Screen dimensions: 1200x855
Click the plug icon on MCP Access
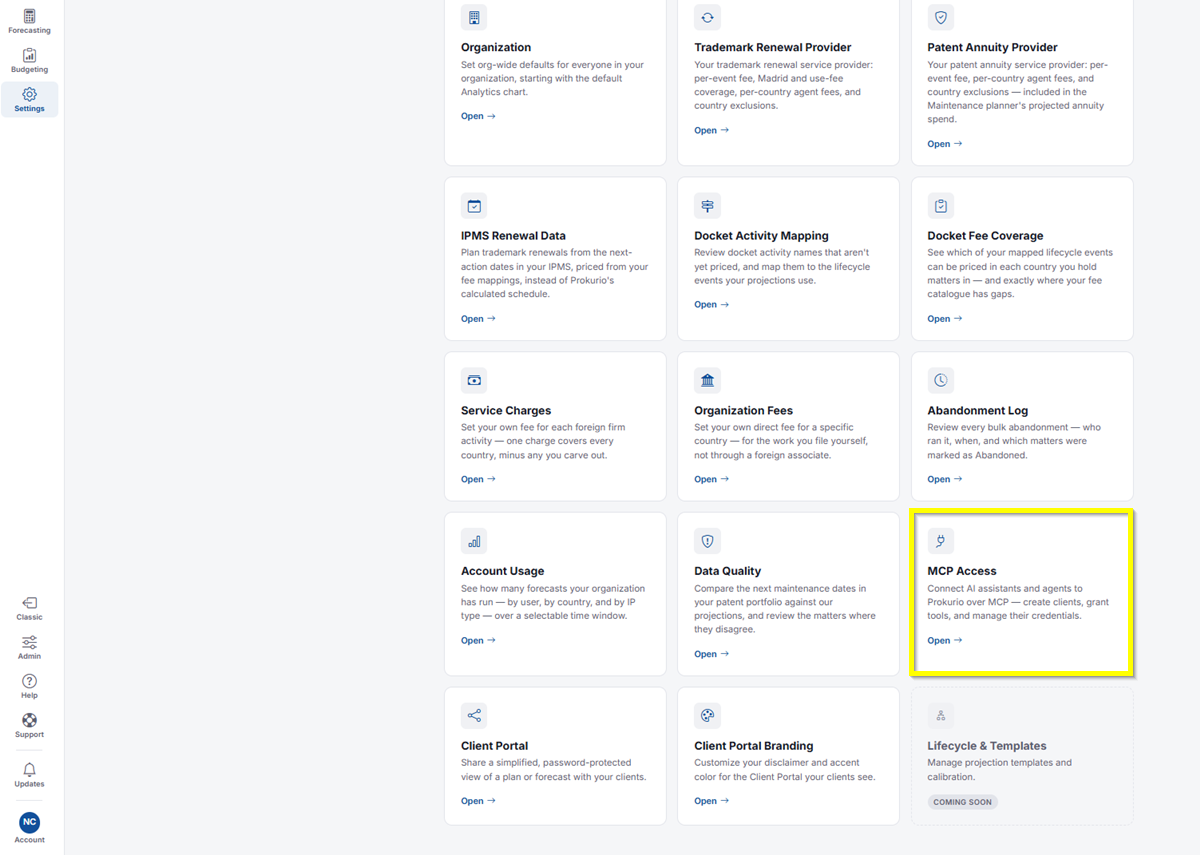pos(940,541)
